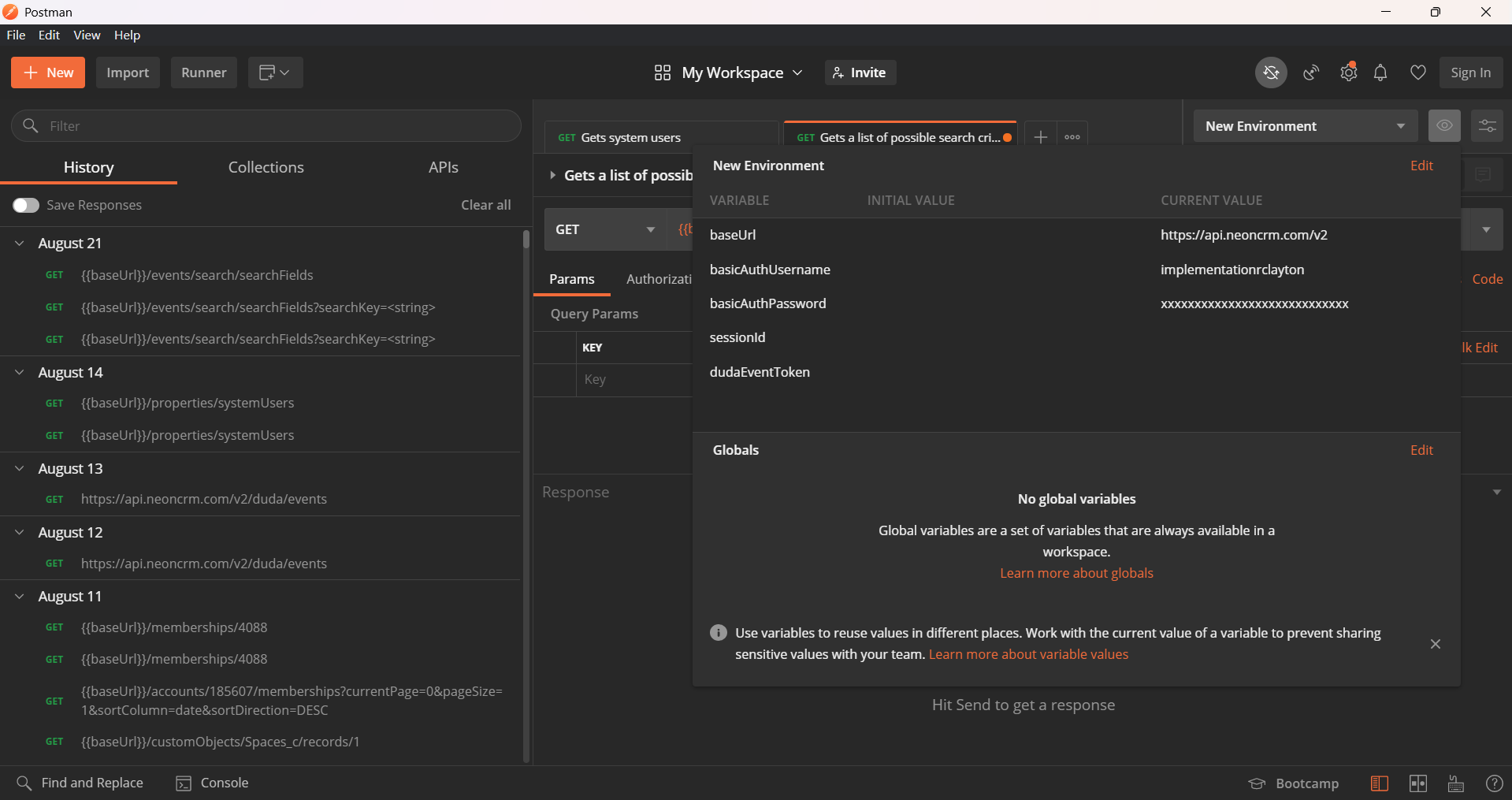This screenshot has height=800, width=1512.
Task: Add a new request tab
Action: 1041,137
